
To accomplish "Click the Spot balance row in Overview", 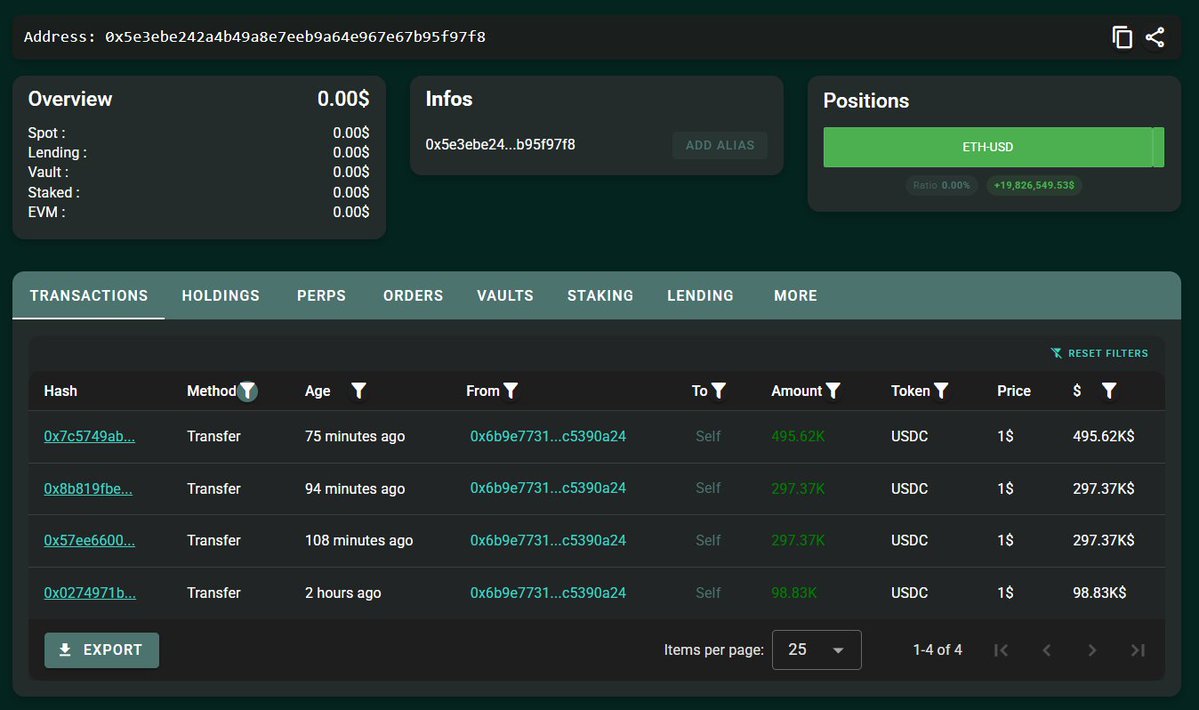I will pyautogui.click(x=199, y=133).
